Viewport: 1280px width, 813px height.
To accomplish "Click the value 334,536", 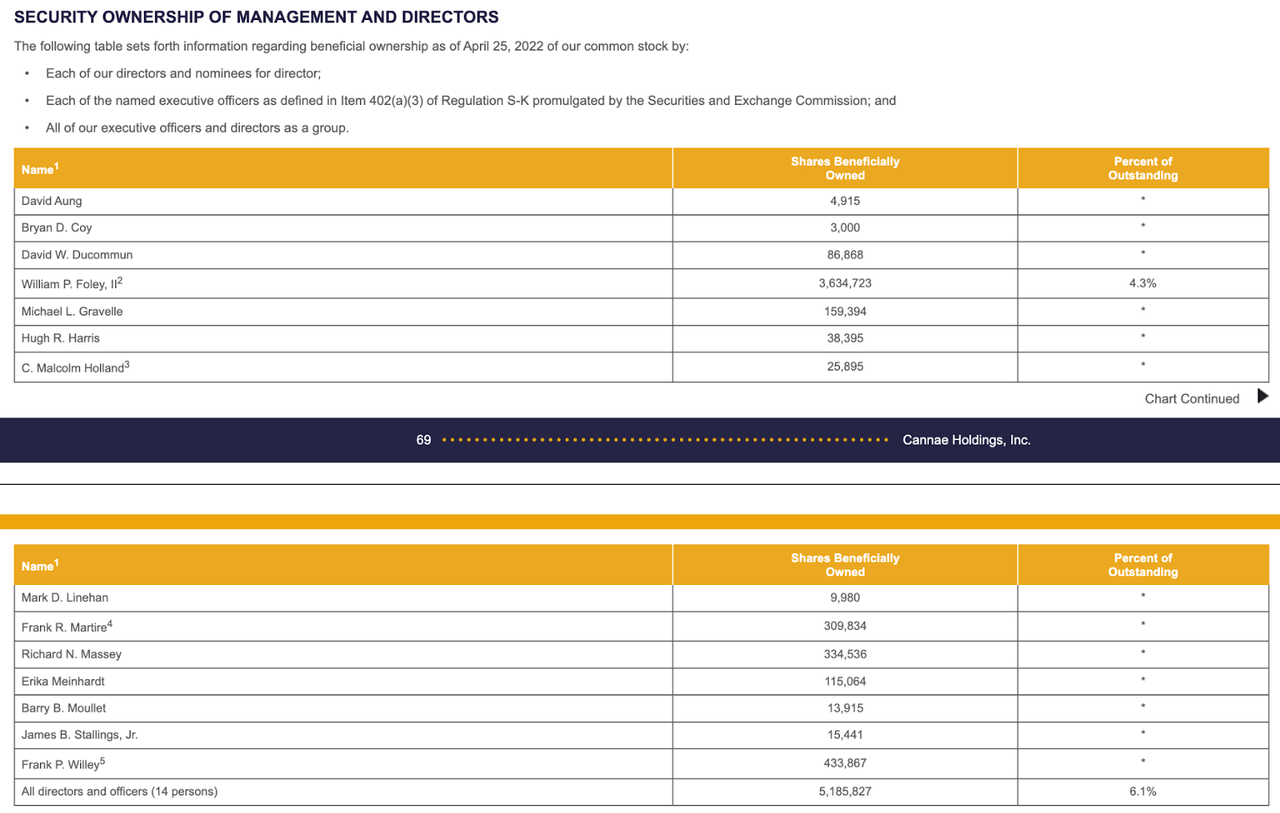I will coord(845,655).
